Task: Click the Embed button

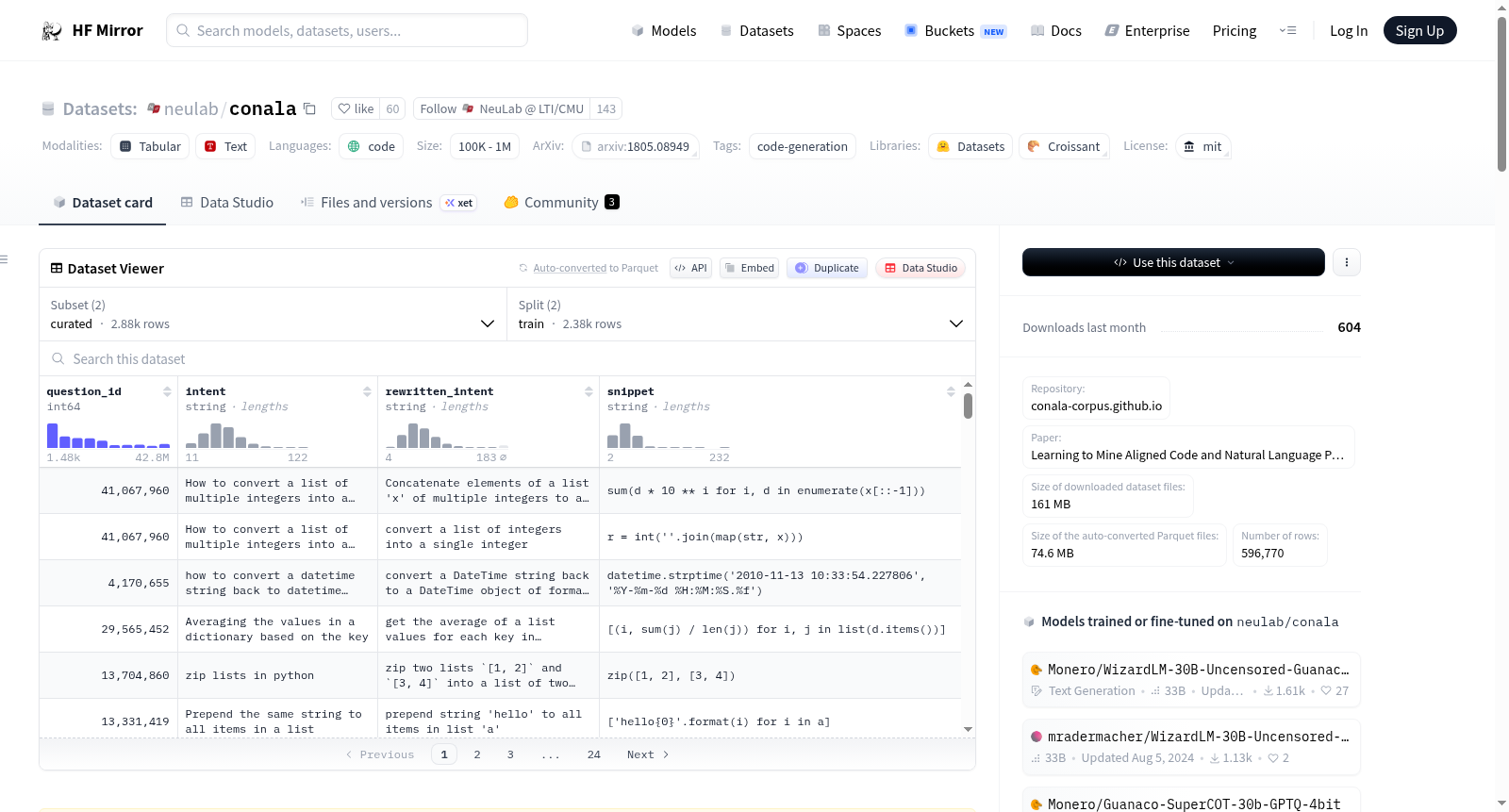Action: [748, 269]
